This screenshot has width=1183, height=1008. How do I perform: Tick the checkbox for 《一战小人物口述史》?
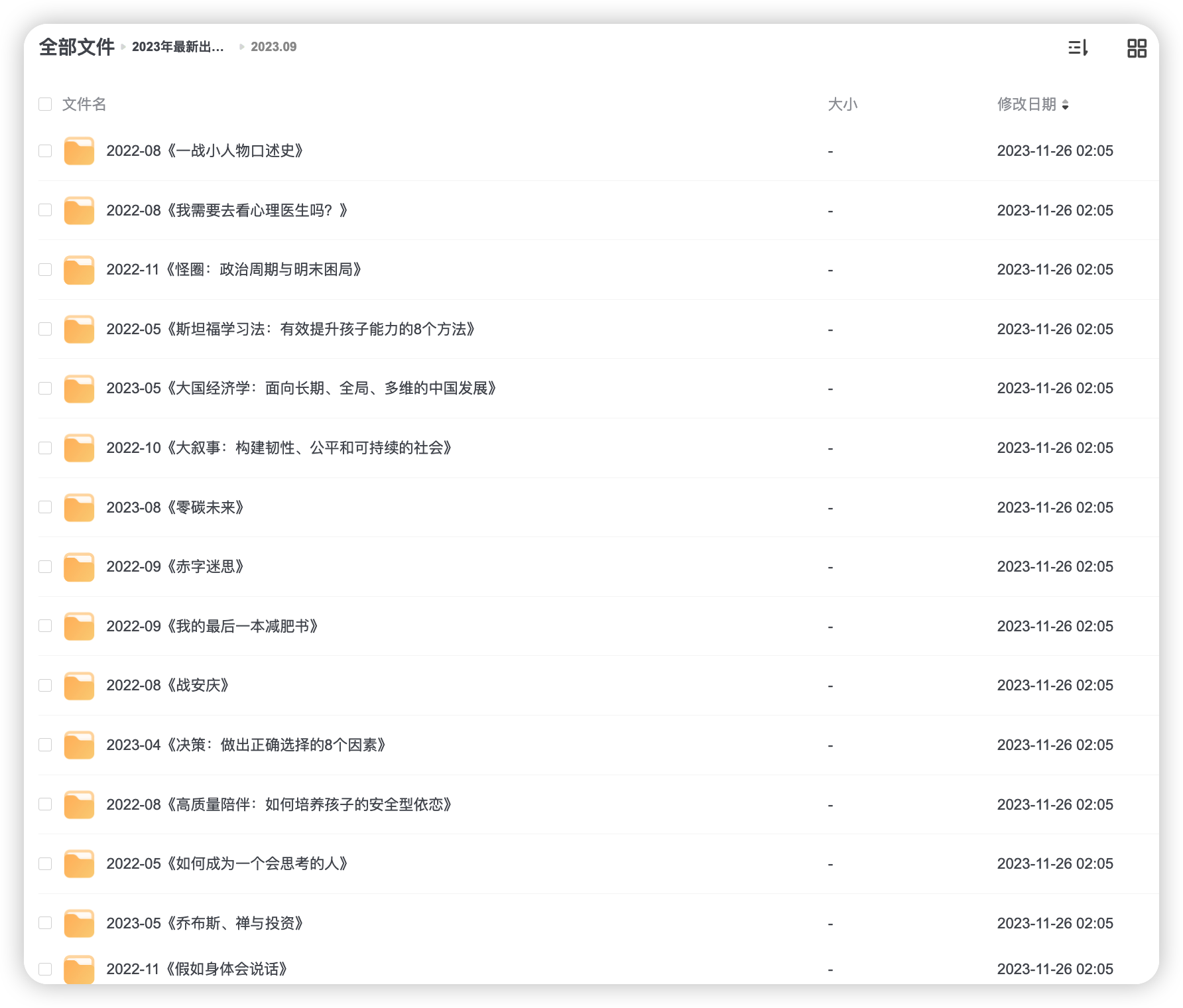pos(45,151)
